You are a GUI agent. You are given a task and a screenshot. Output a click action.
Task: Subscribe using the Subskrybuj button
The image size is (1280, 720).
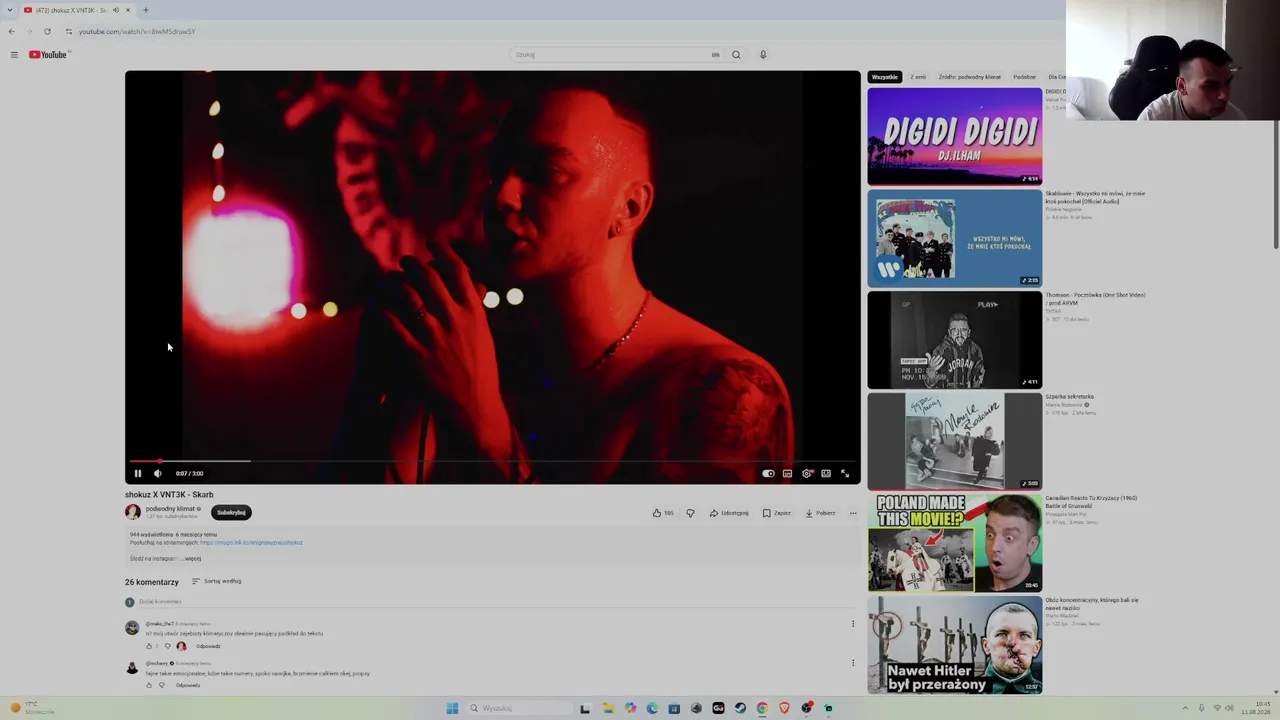231,512
